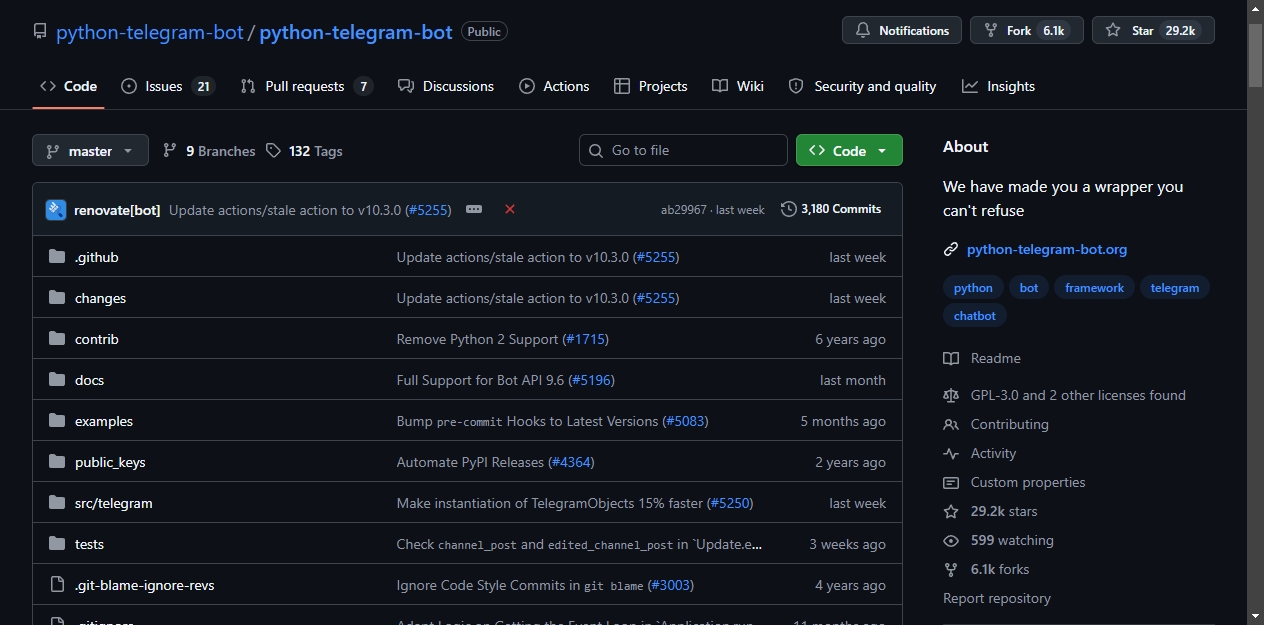Open the Actions tab
This screenshot has width=1264, height=625.
pos(554,86)
